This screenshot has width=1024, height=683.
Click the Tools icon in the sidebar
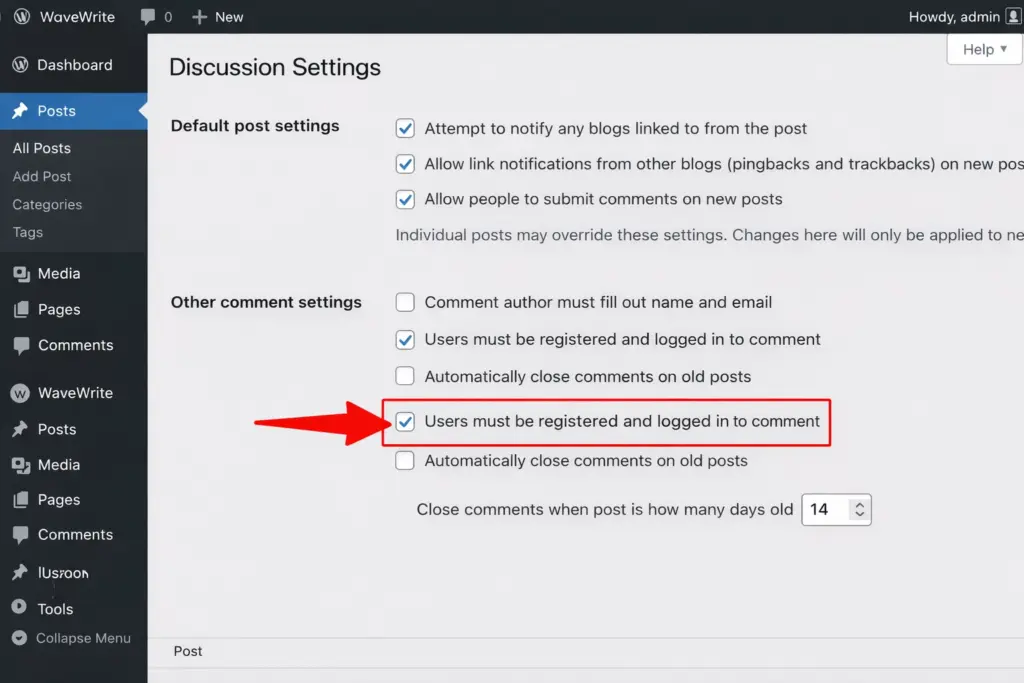point(20,608)
